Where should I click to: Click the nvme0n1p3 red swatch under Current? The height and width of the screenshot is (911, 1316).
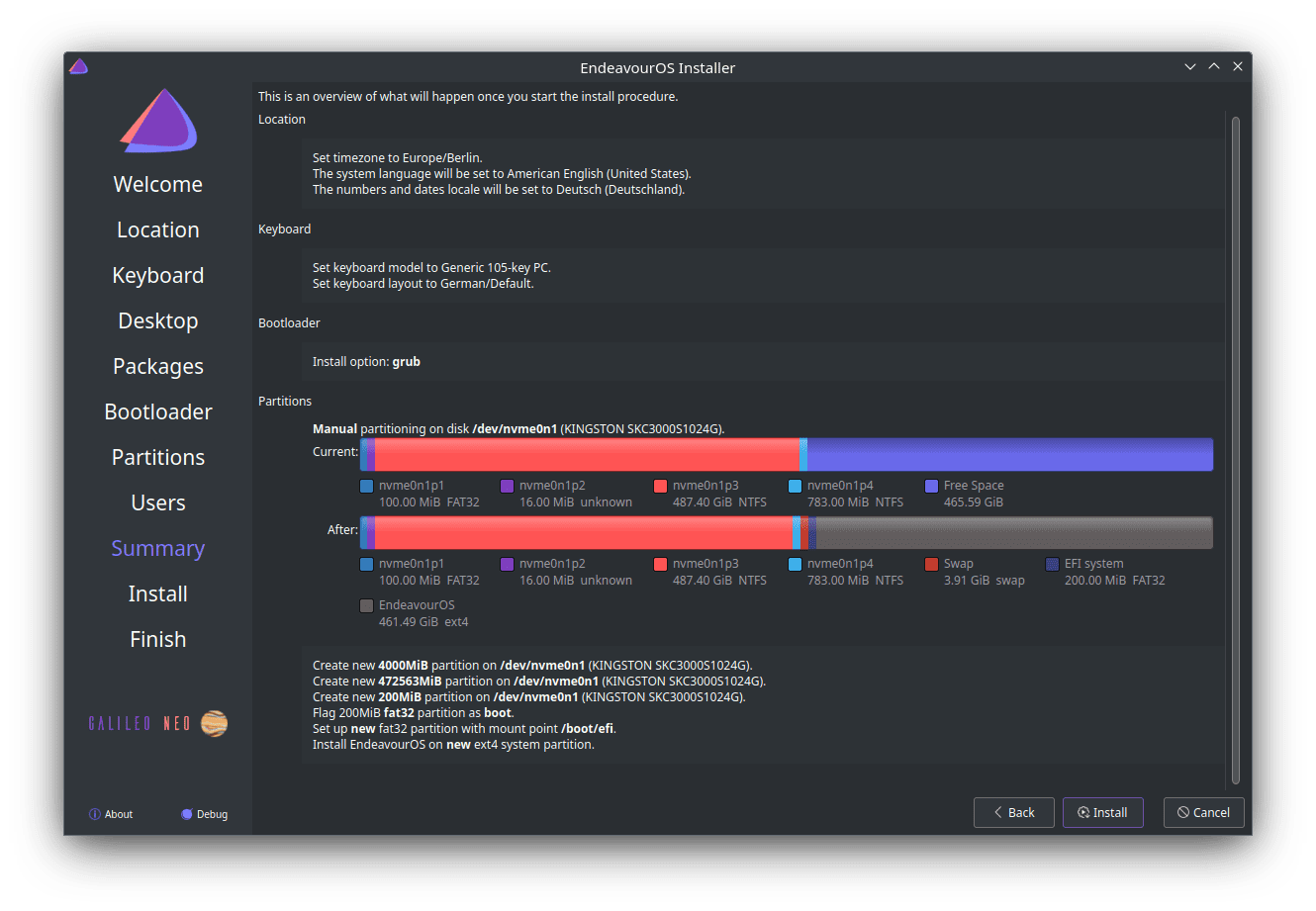(x=660, y=486)
